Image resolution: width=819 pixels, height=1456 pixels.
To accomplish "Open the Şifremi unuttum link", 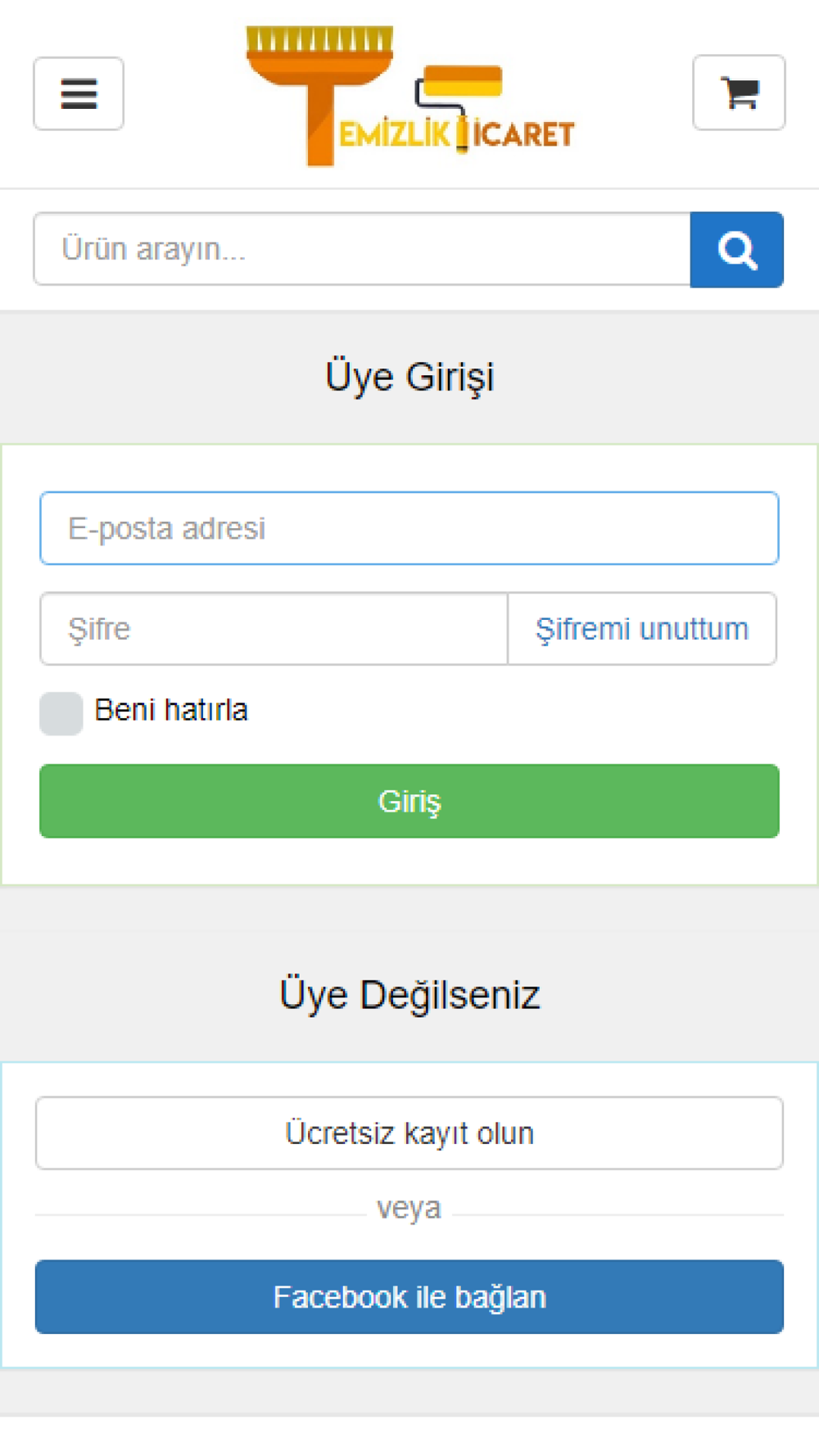I will (x=642, y=629).
